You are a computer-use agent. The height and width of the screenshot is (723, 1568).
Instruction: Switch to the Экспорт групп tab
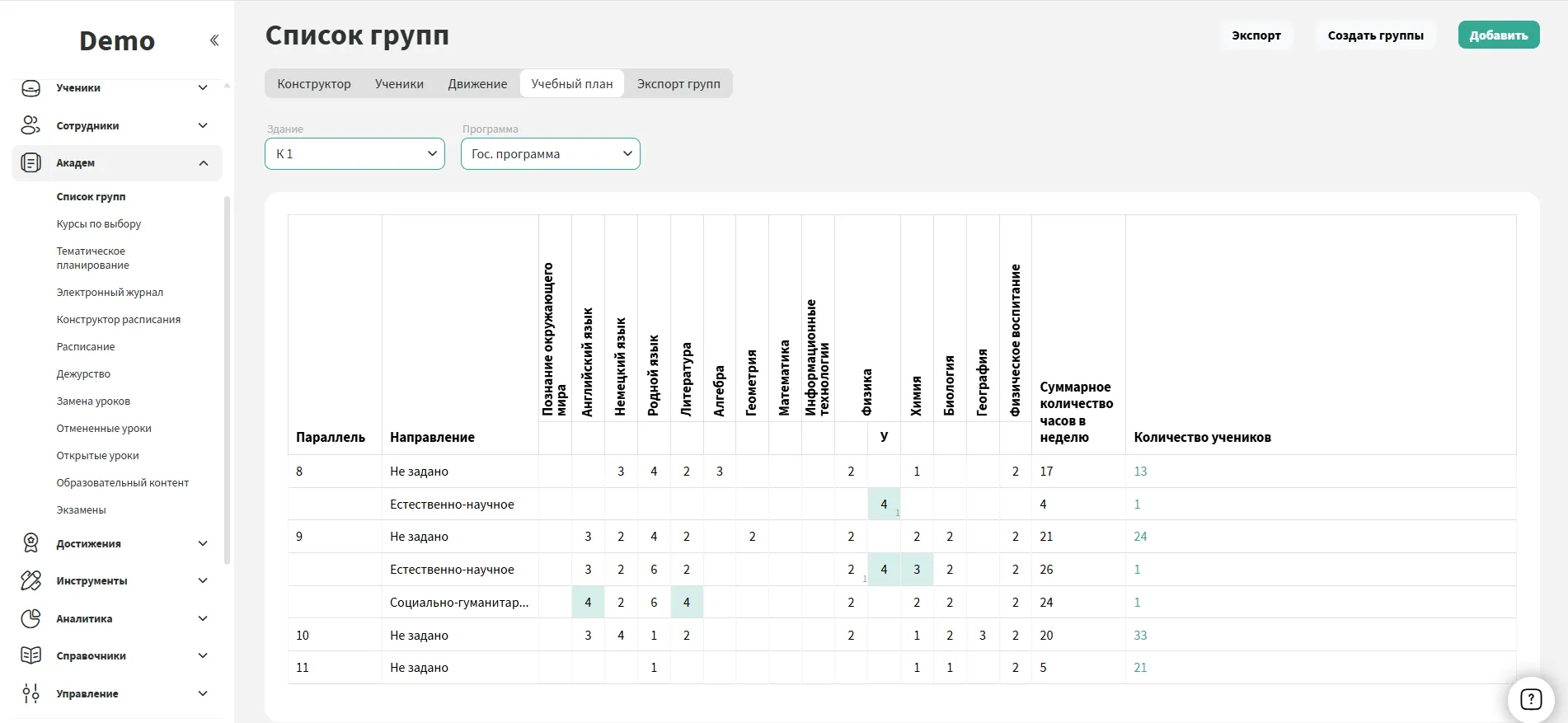678,84
